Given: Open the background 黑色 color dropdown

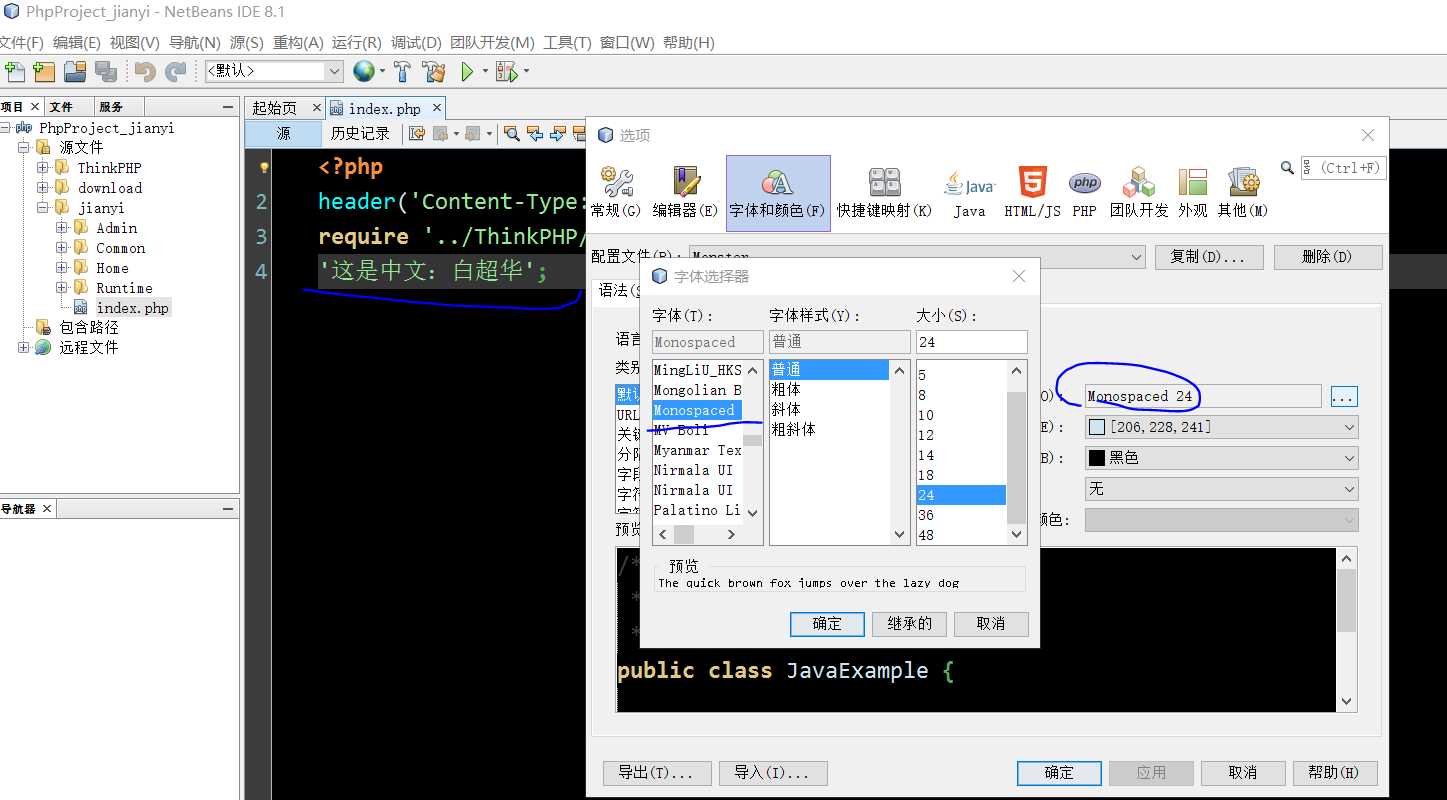Looking at the screenshot, I should tap(1221, 458).
